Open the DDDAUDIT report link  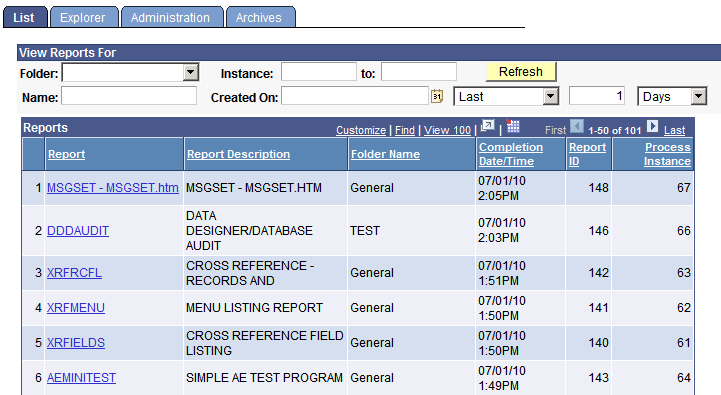click(x=78, y=230)
